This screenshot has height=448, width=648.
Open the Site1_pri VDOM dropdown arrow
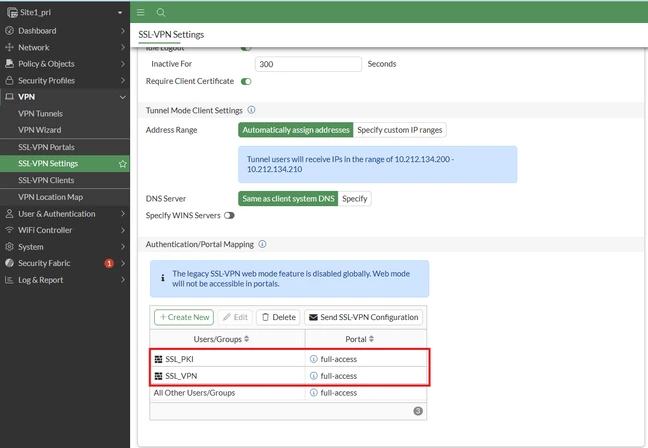point(120,13)
